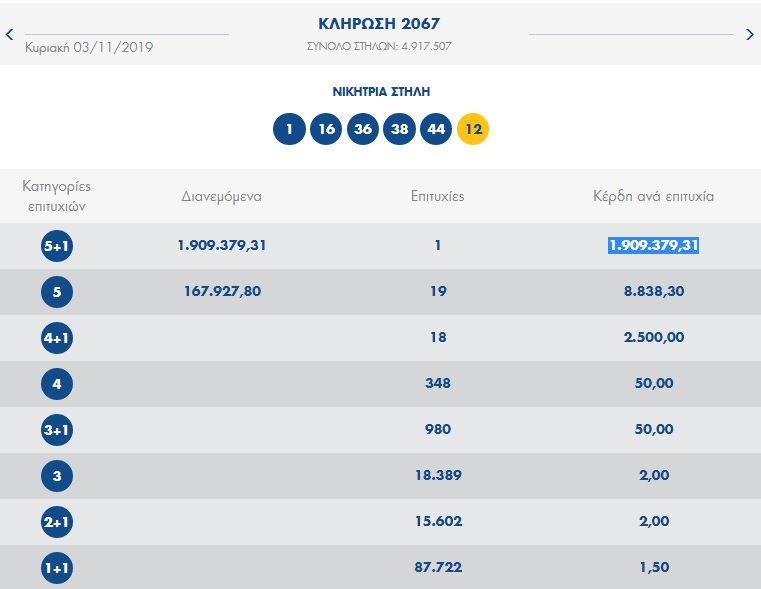Click winning number ball 36
761x589 pixels.
(x=362, y=130)
